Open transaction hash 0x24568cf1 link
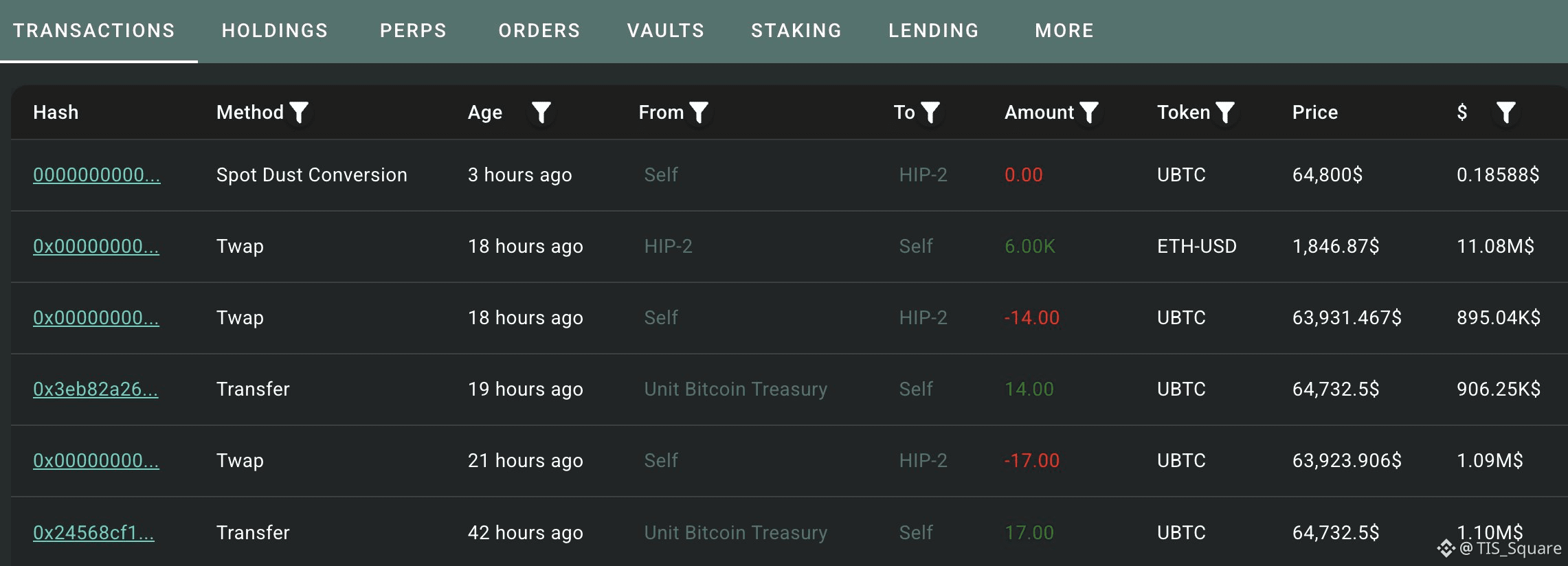This screenshot has height=566, width=1568. point(93,533)
